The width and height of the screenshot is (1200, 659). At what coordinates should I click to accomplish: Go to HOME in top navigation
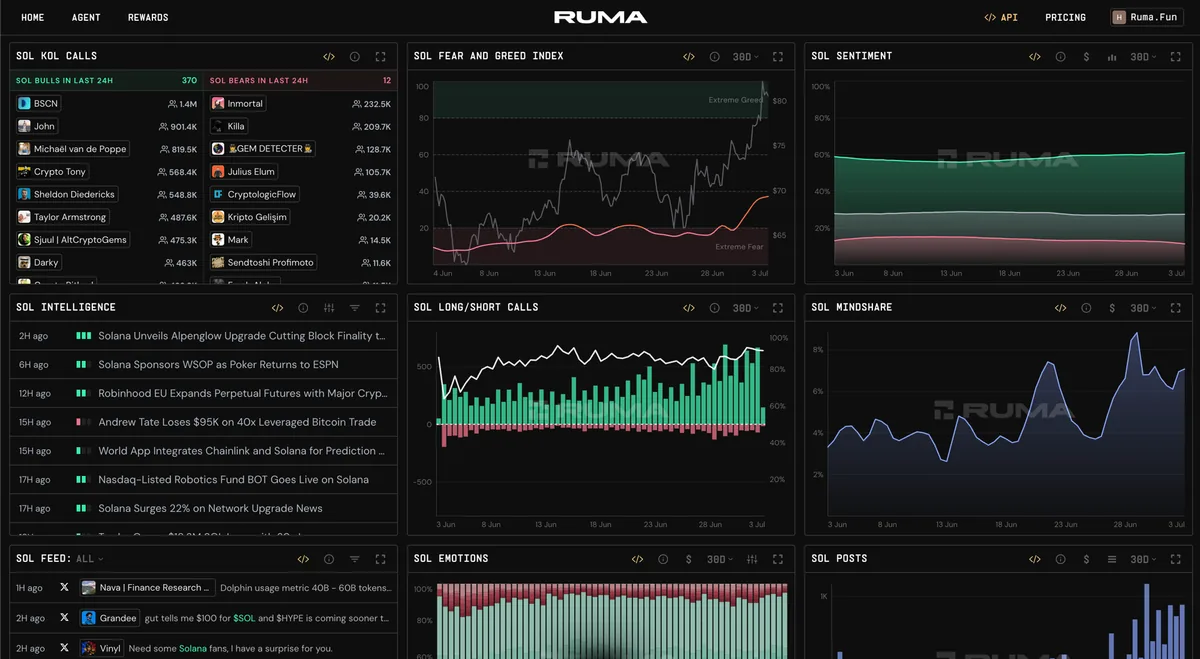[x=33, y=17]
